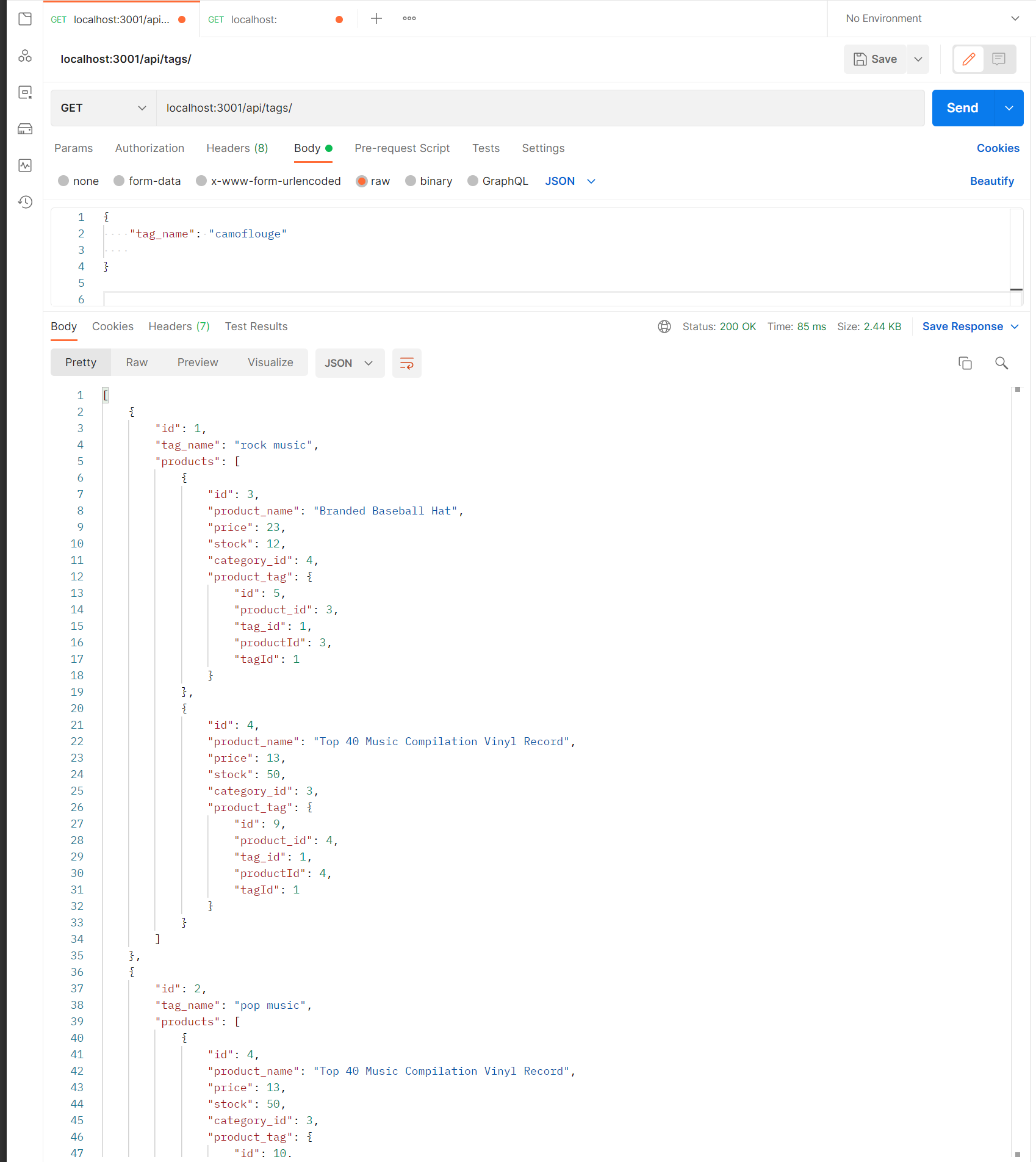Open the Monitors sidebar icon

click(x=25, y=165)
